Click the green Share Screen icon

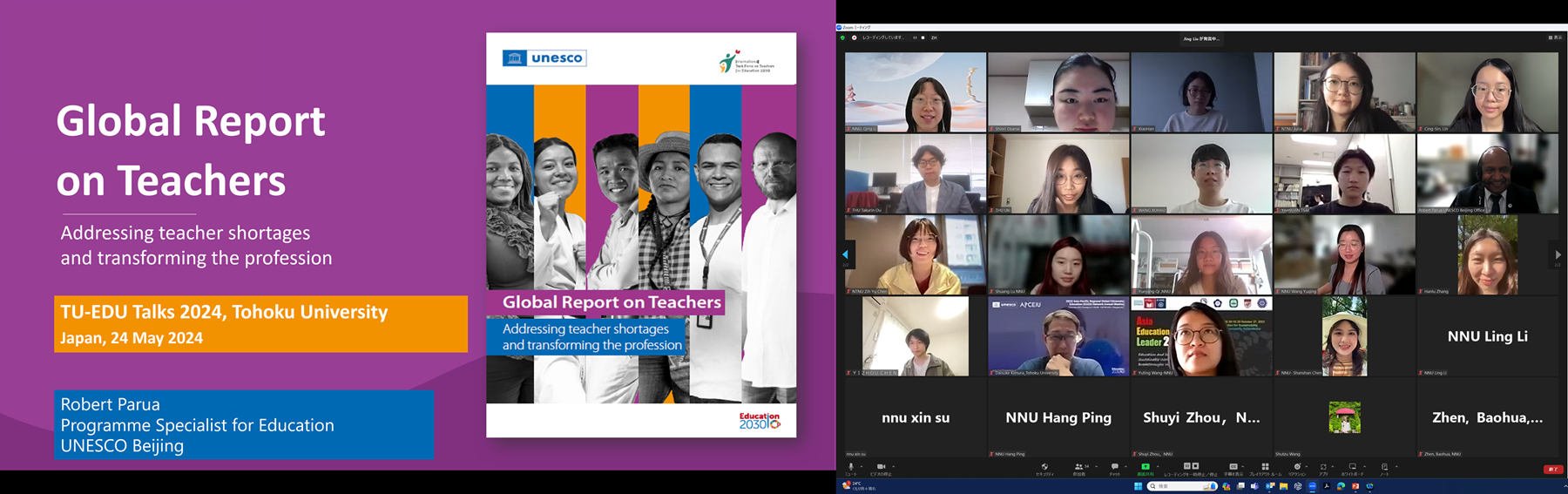pos(1146,467)
